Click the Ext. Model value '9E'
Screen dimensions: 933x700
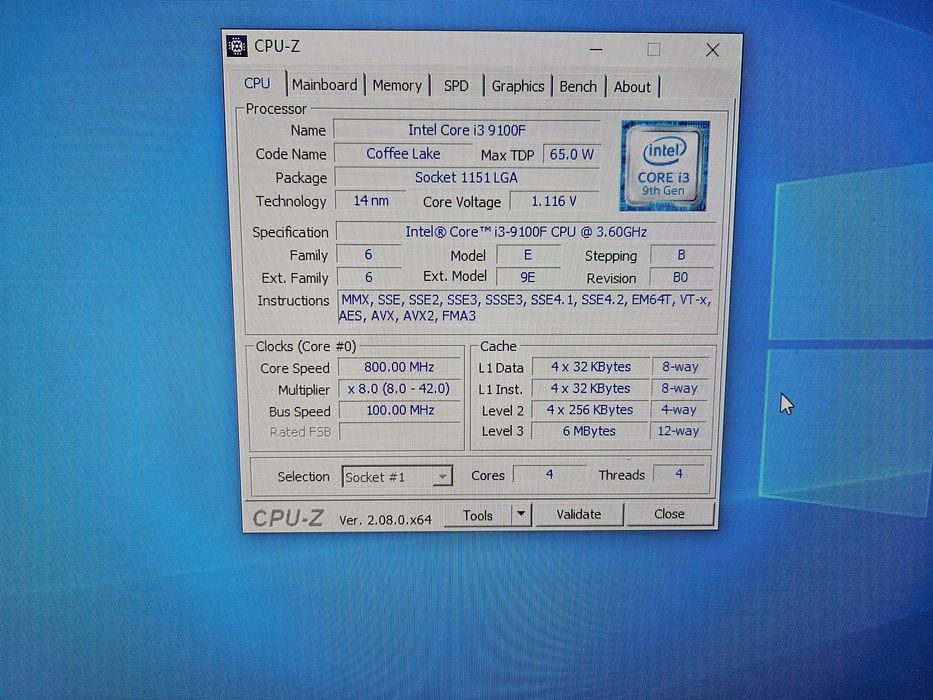(x=528, y=277)
